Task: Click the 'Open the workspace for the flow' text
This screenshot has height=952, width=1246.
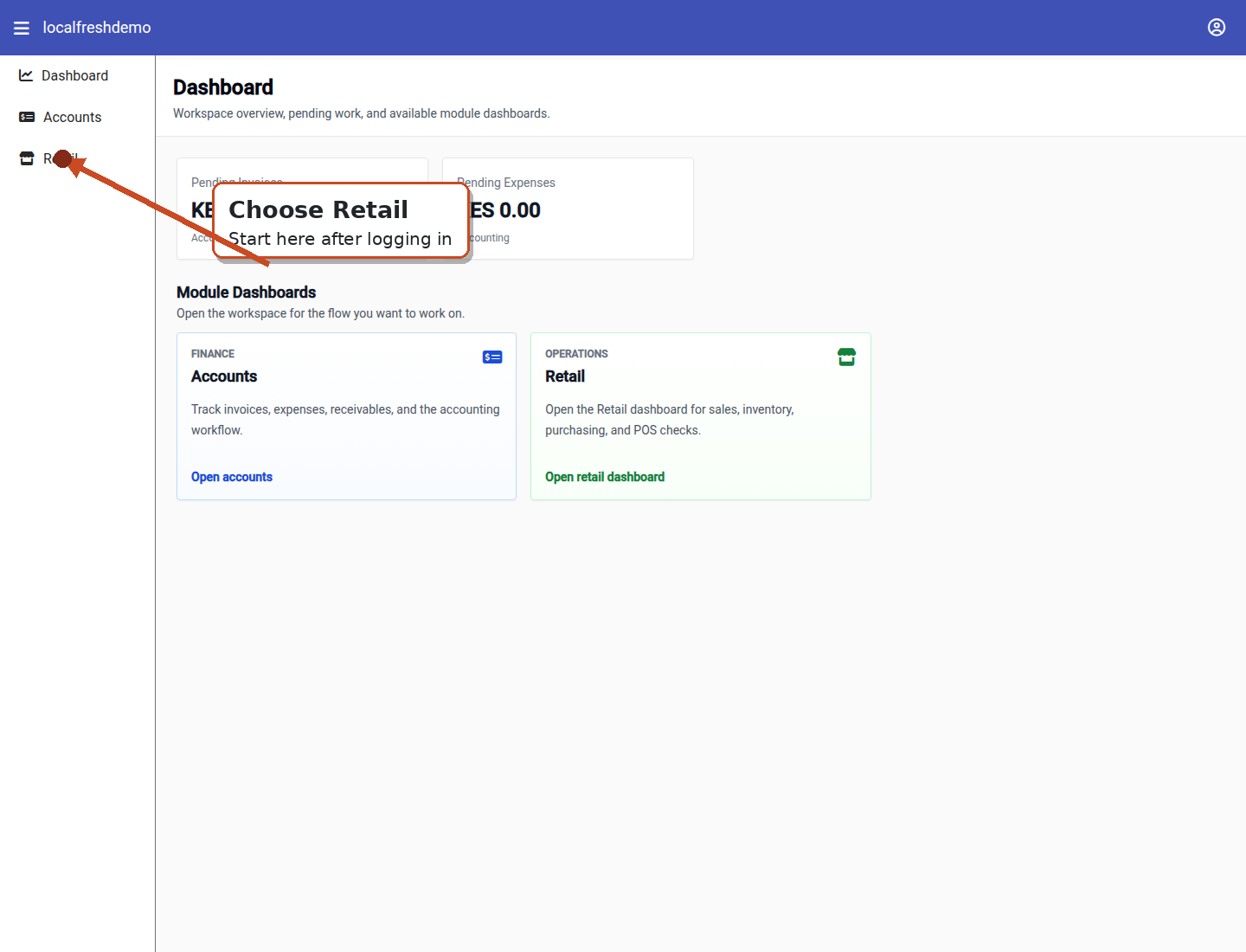Action: click(320, 313)
